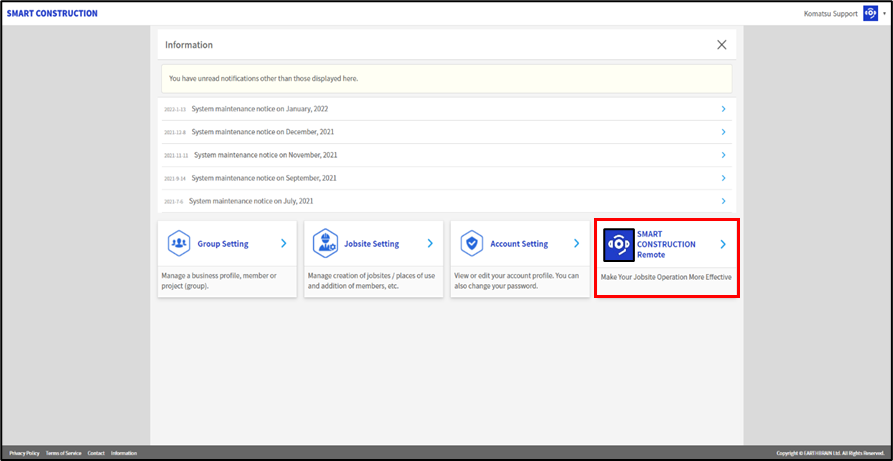Click the Account Setting shield icon
This screenshot has width=893, height=461.
pos(472,243)
